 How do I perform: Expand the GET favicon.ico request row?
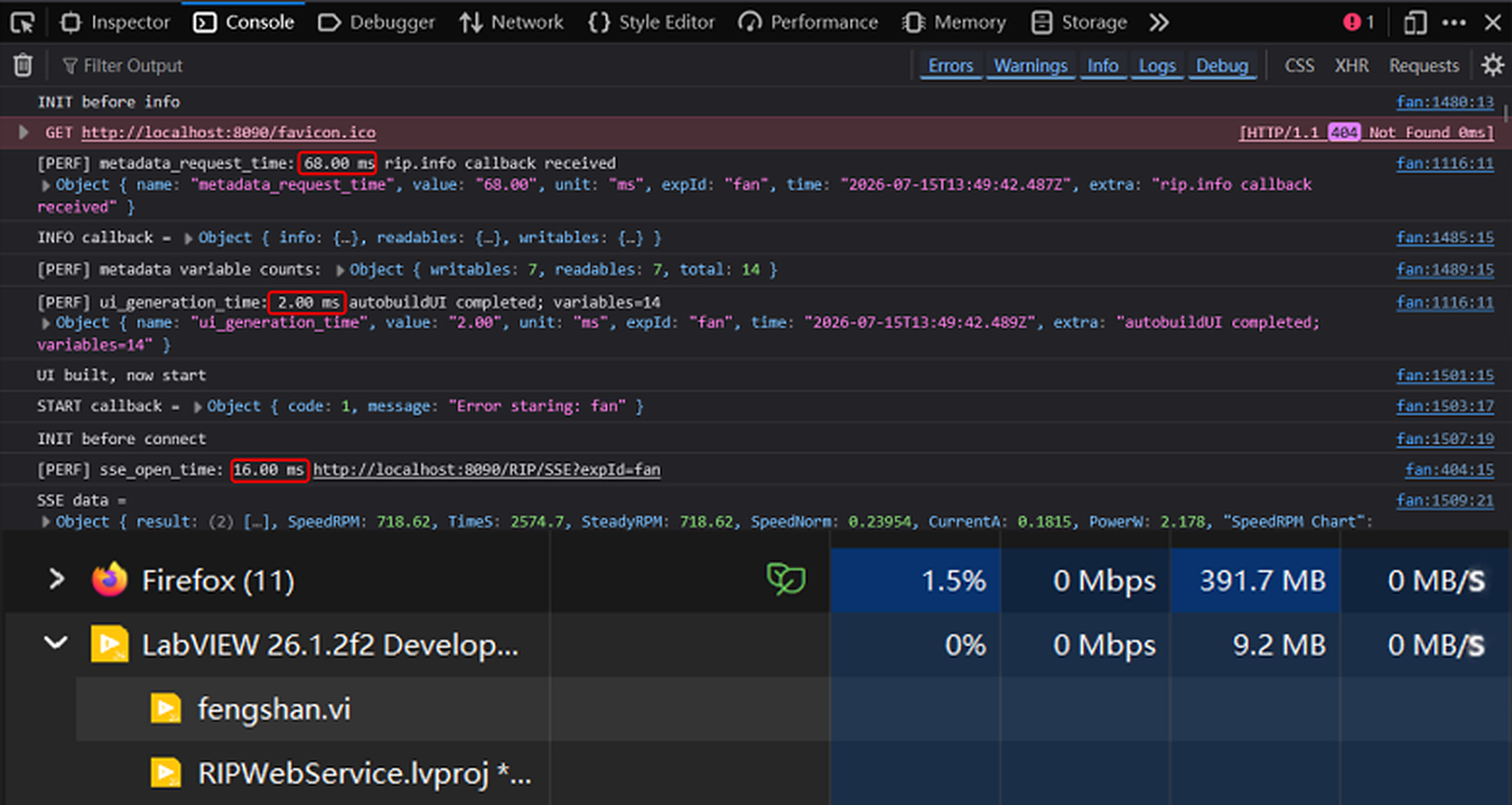[23, 132]
